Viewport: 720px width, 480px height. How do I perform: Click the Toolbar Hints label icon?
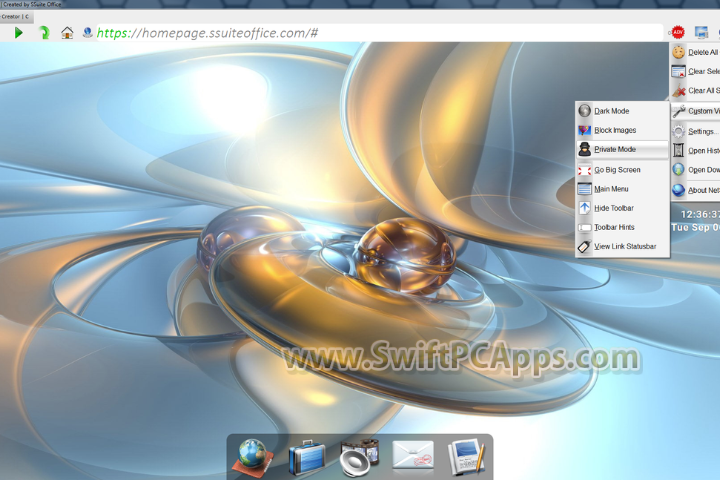pyautogui.click(x=585, y=227)
